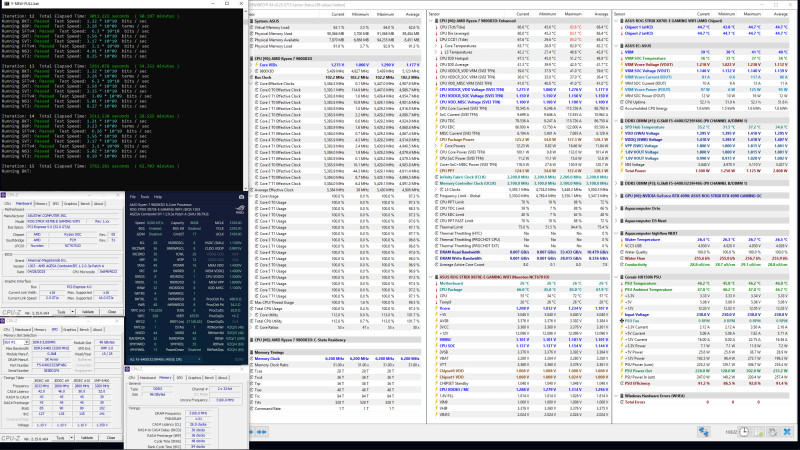Select the Total Errors row under WHEA
This screenshot has width=800, height=450.
(704, 402)
